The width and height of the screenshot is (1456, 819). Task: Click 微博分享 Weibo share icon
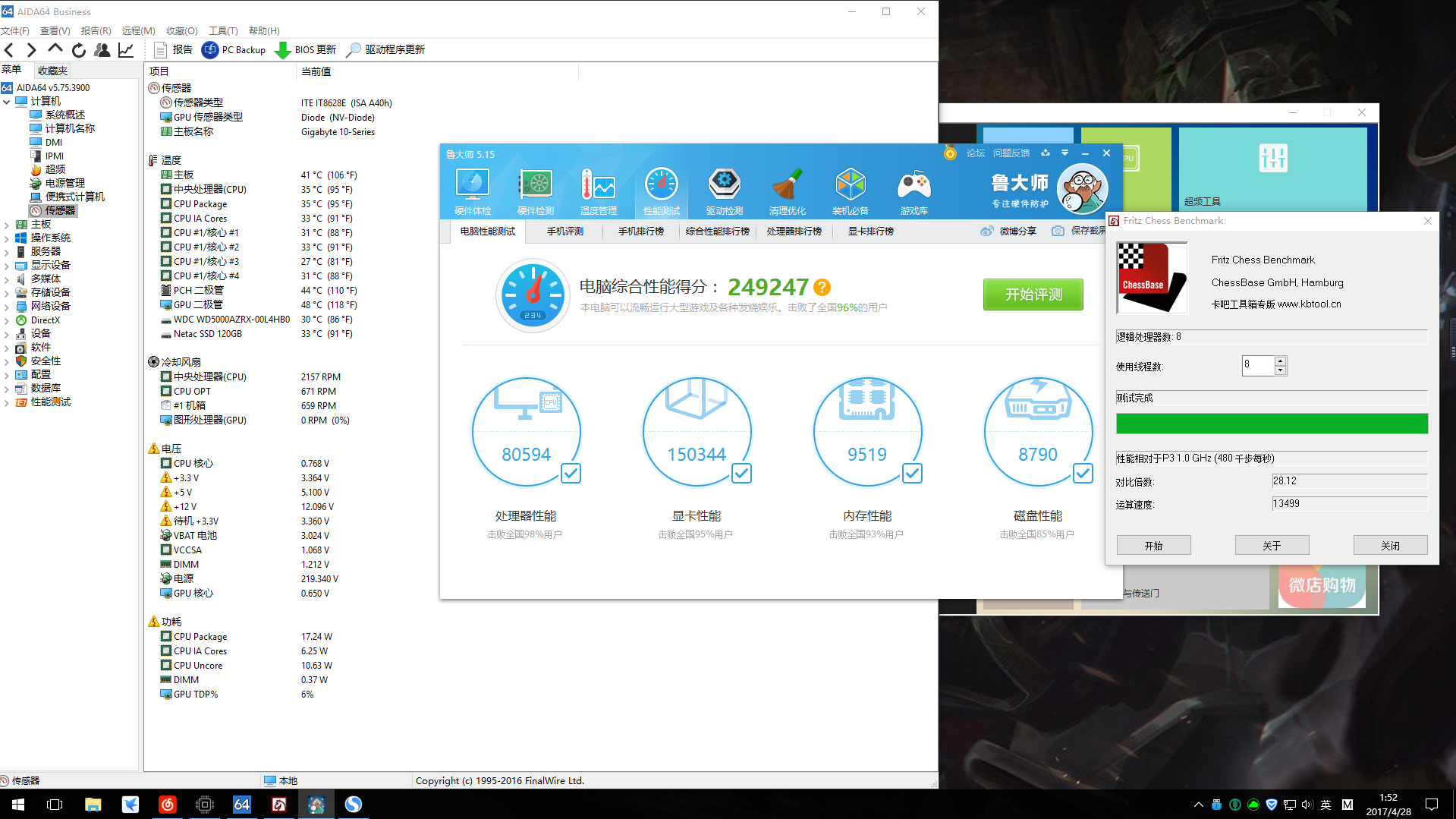986,232
